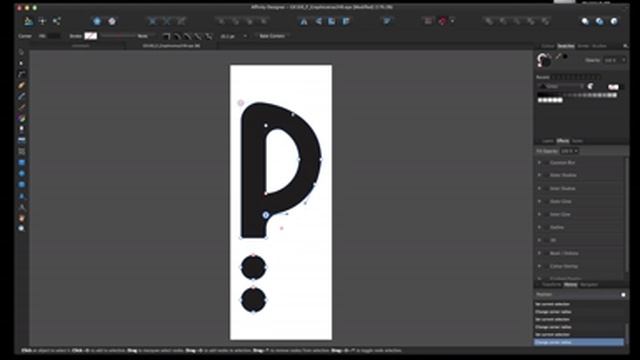The width and height of the screenshot is (640, 360).
Task: Click the Bake Corners button
Action: [x=272, y=36]
